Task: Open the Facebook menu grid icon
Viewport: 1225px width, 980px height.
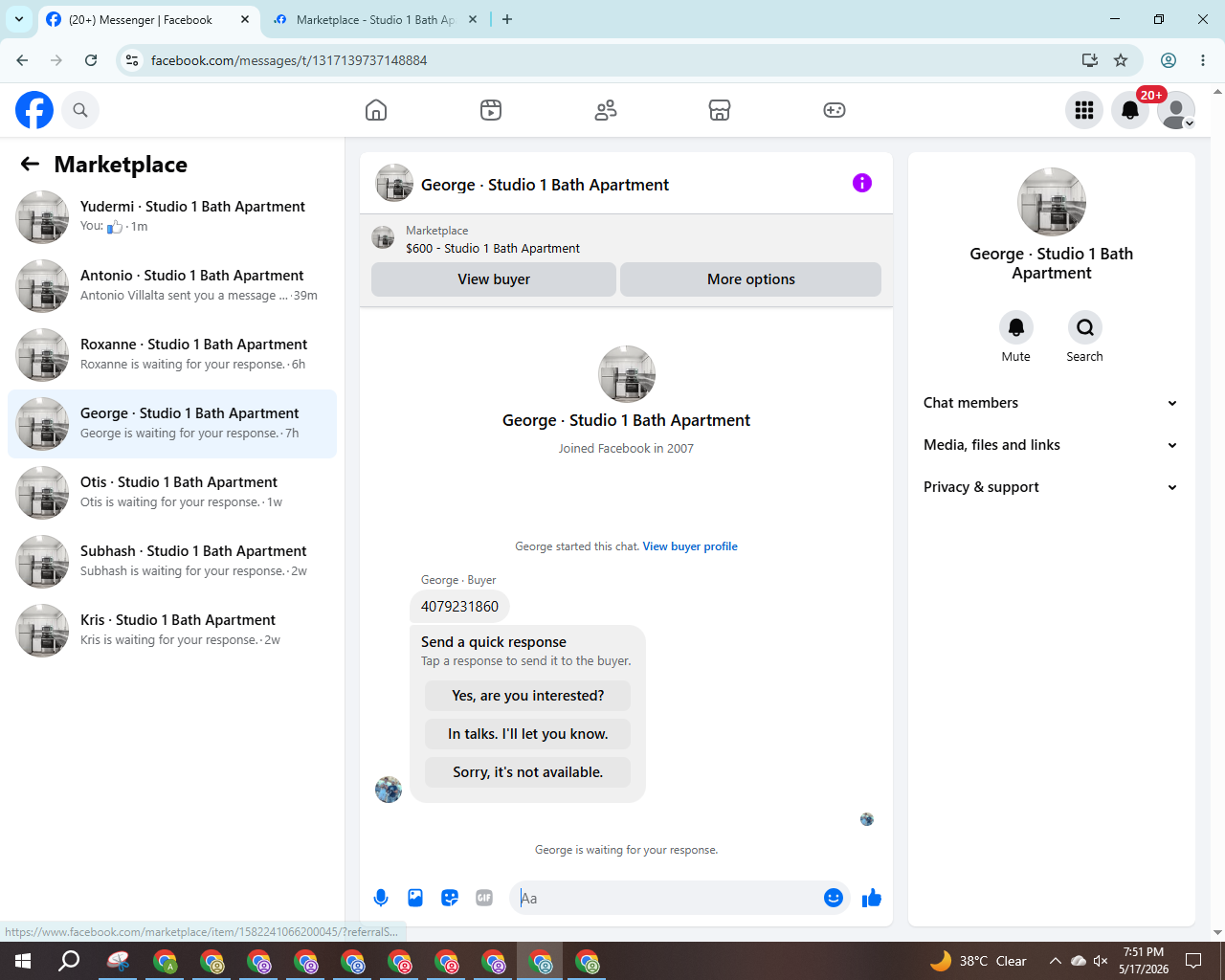Action: tap(1084, 110)
